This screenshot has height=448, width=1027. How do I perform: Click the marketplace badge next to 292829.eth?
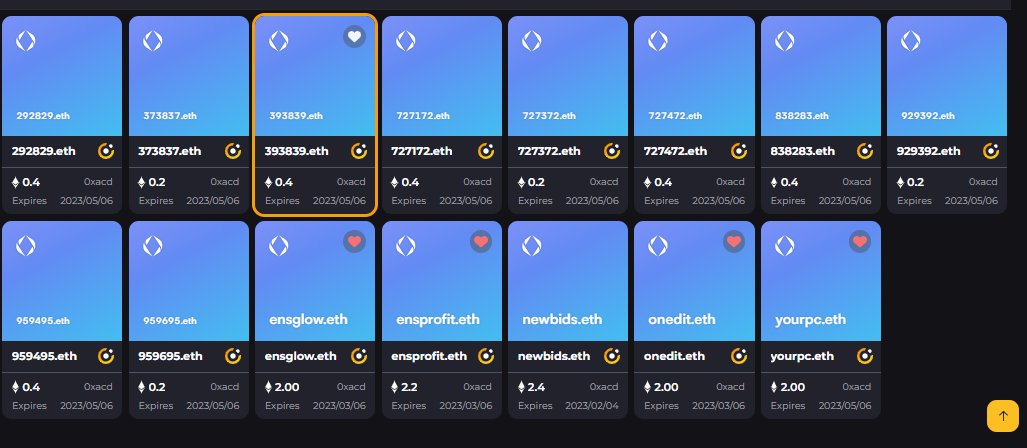click(106, 151)
